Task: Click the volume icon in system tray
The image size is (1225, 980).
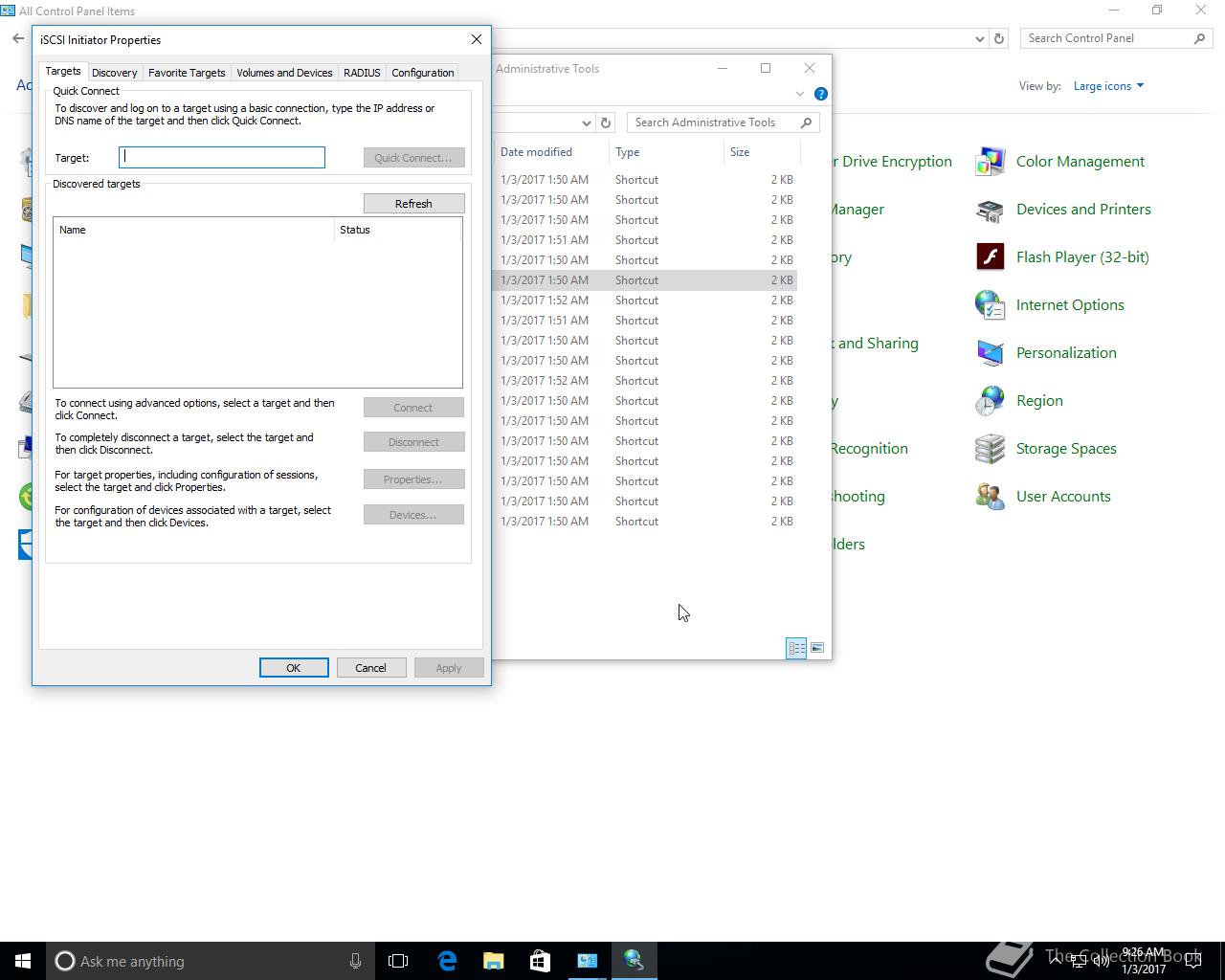Action: [1101, 961]
